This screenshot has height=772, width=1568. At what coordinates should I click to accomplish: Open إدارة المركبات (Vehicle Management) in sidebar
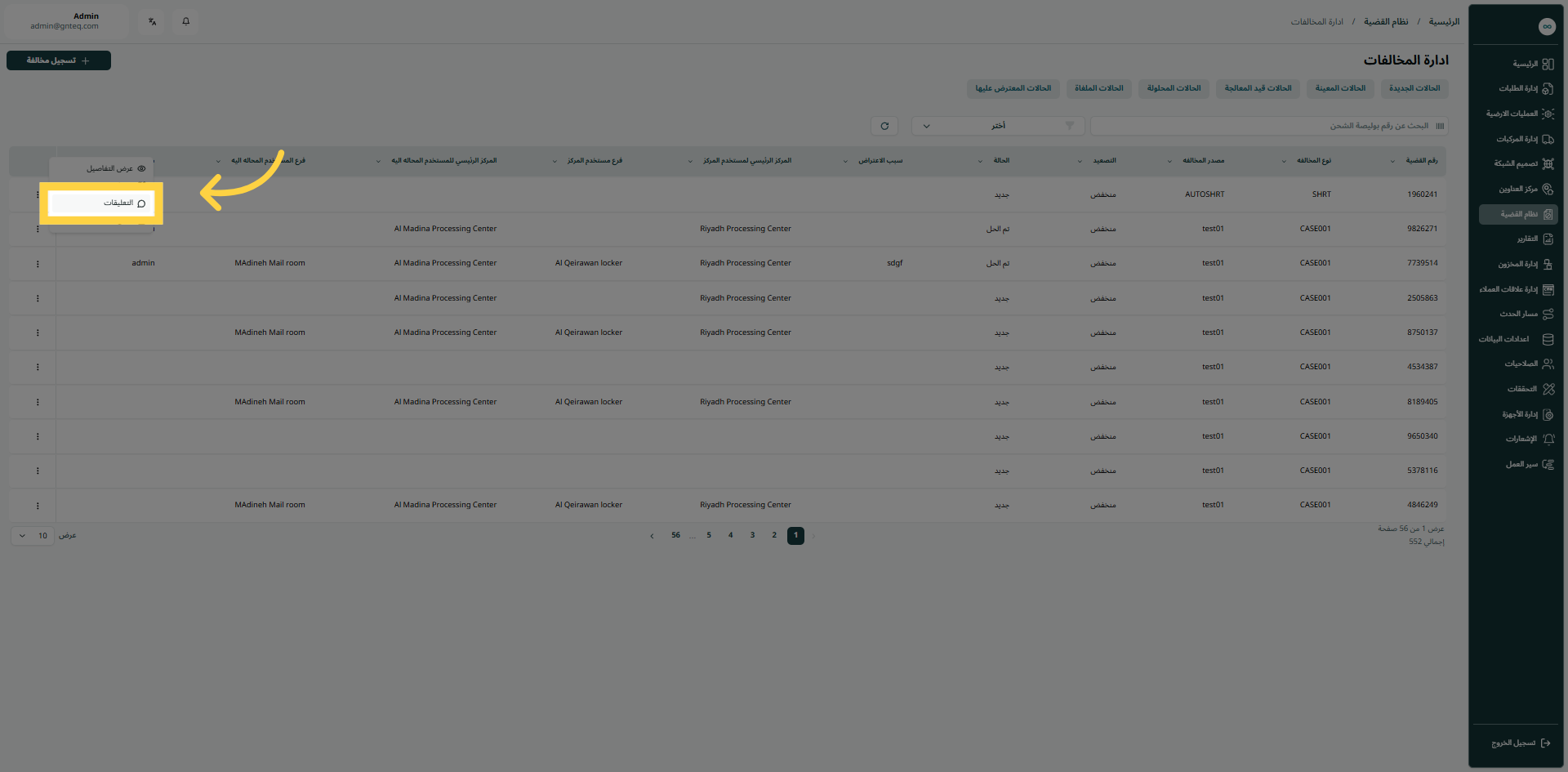tap(1517, 139)
